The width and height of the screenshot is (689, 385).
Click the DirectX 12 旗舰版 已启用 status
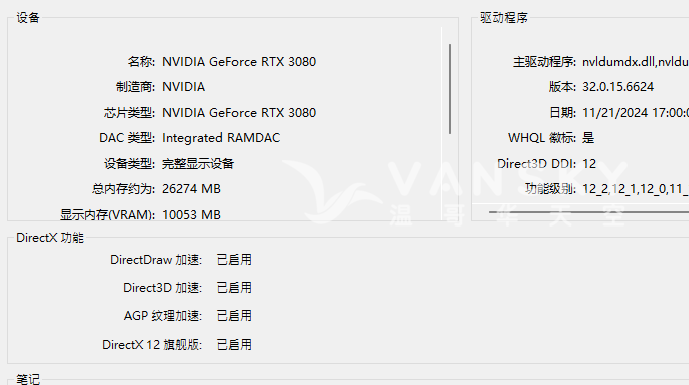[x=234, y=345]
